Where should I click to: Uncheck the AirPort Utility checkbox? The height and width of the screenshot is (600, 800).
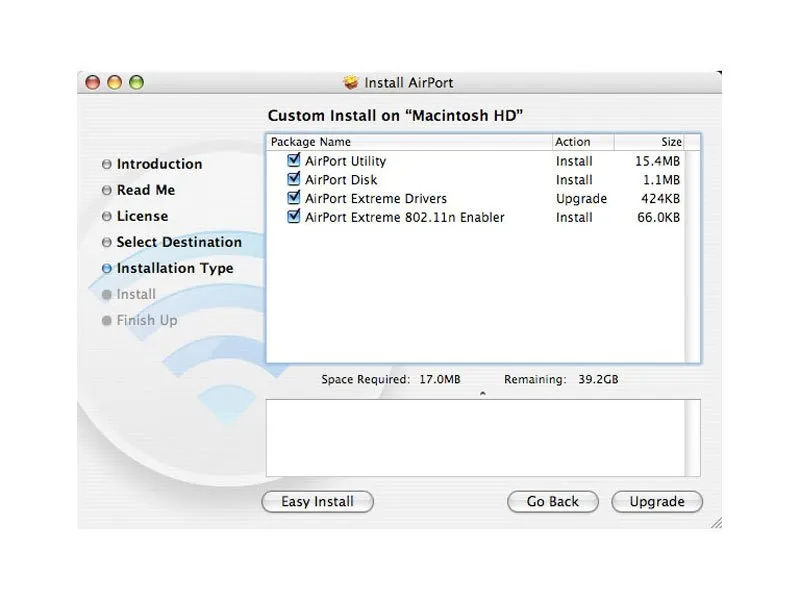[294, 160]
